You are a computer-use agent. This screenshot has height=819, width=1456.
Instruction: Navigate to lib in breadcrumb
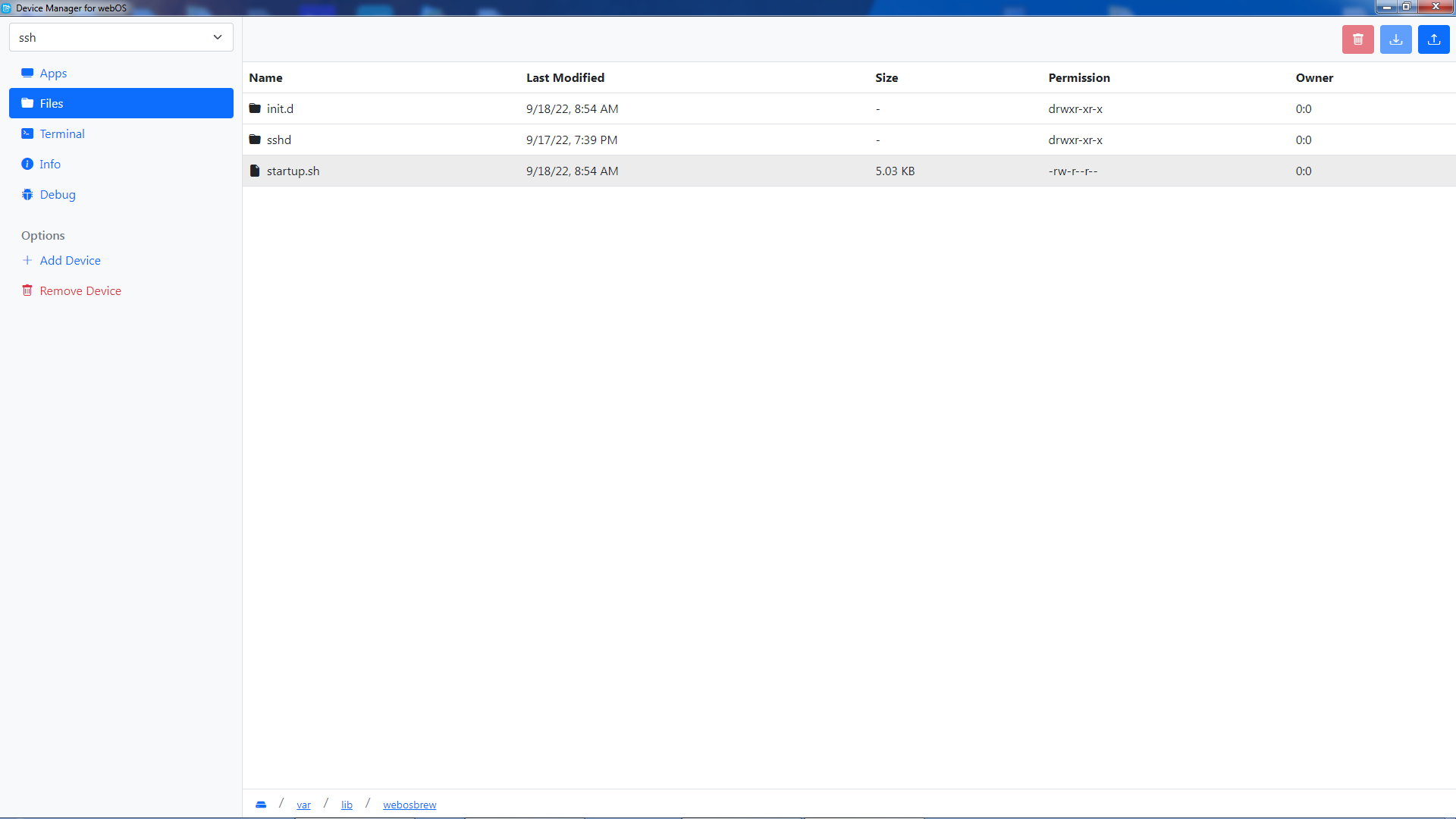[x=347, y=805]
